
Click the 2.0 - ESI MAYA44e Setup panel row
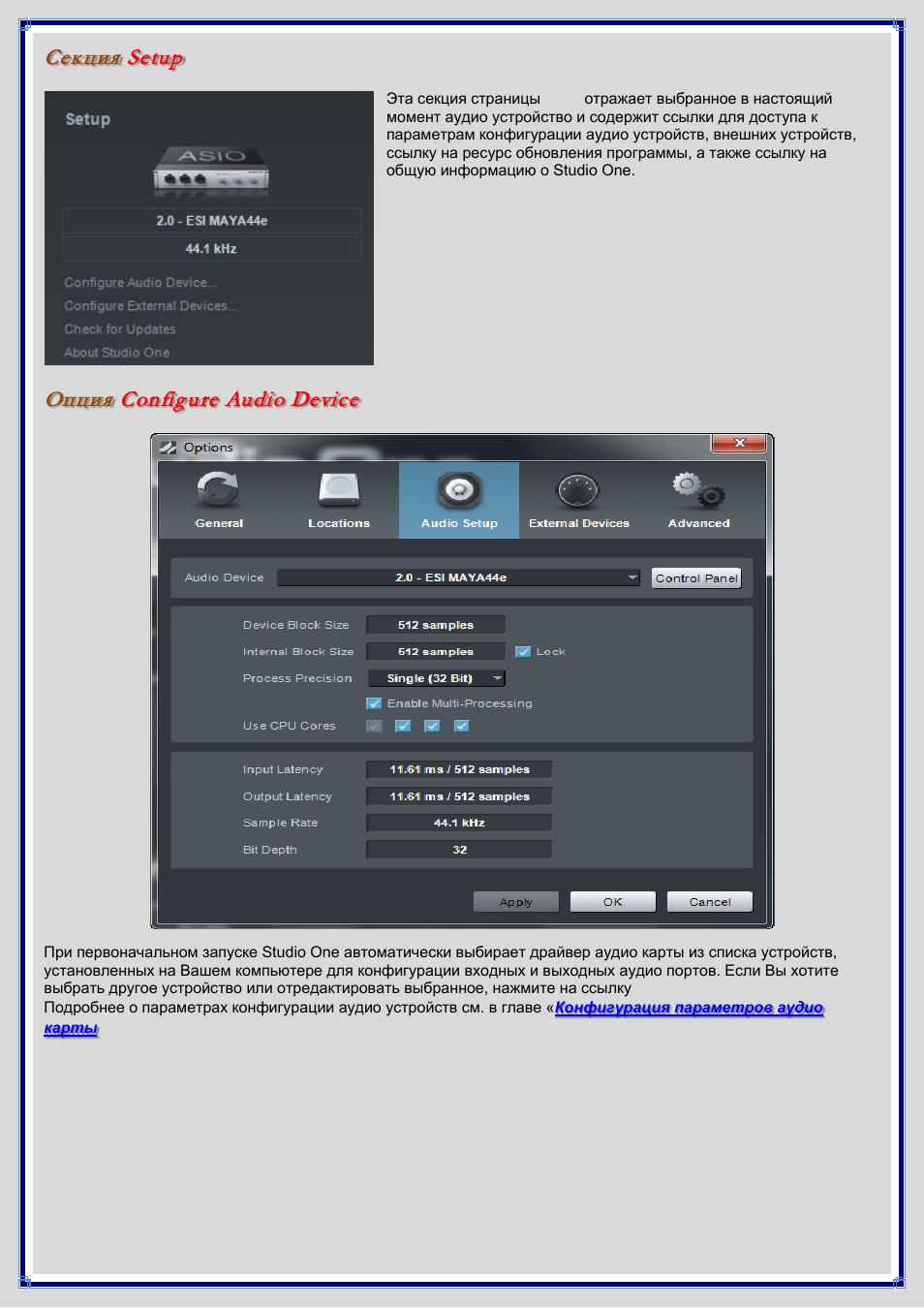click(211, 221)
